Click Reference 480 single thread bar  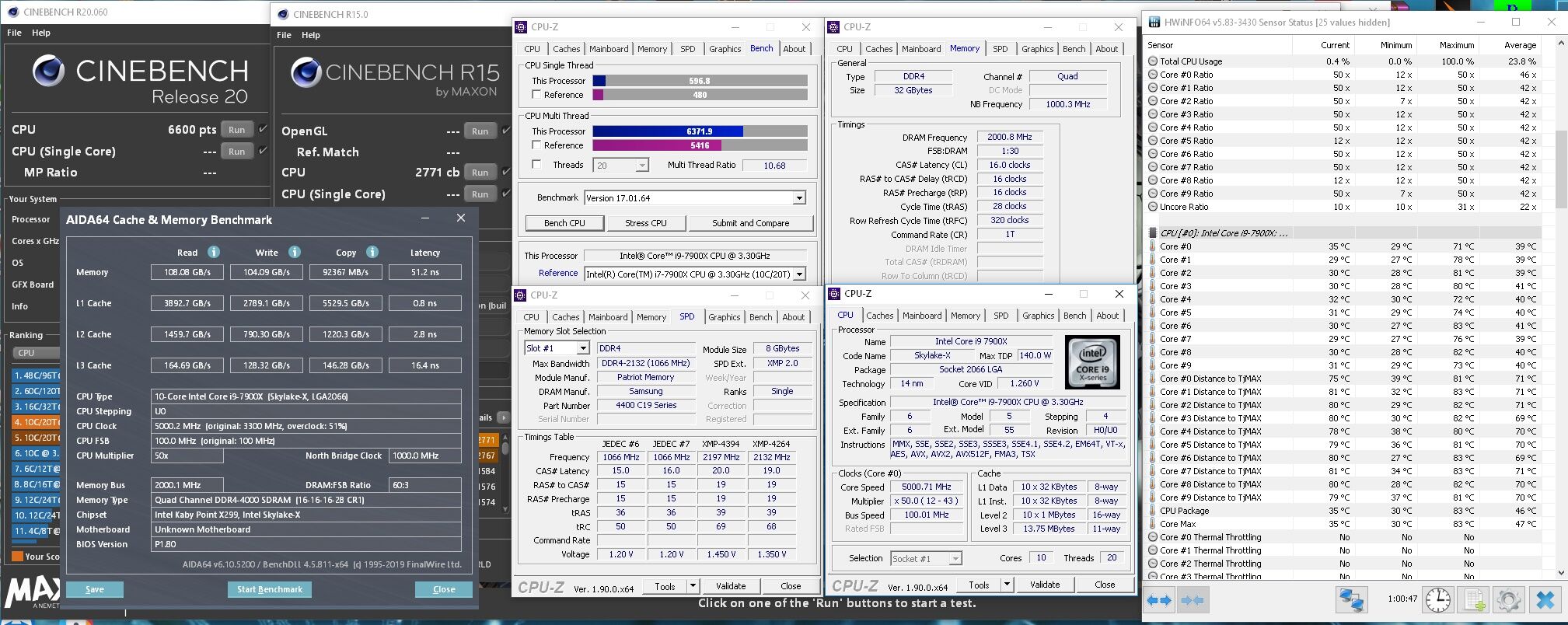pyautogui.click(x=700, y=95)
